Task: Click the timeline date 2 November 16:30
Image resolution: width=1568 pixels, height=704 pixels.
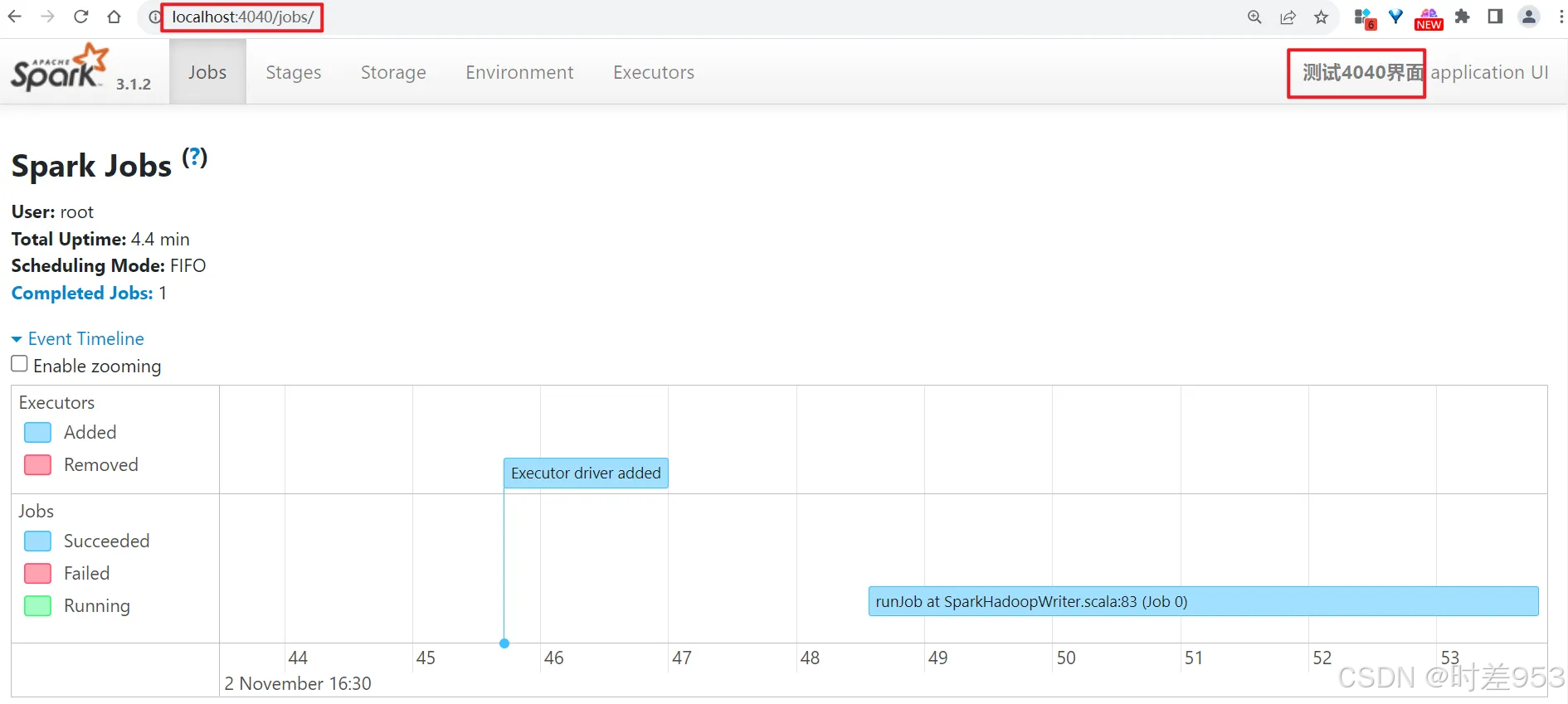Action: [298, 683]
